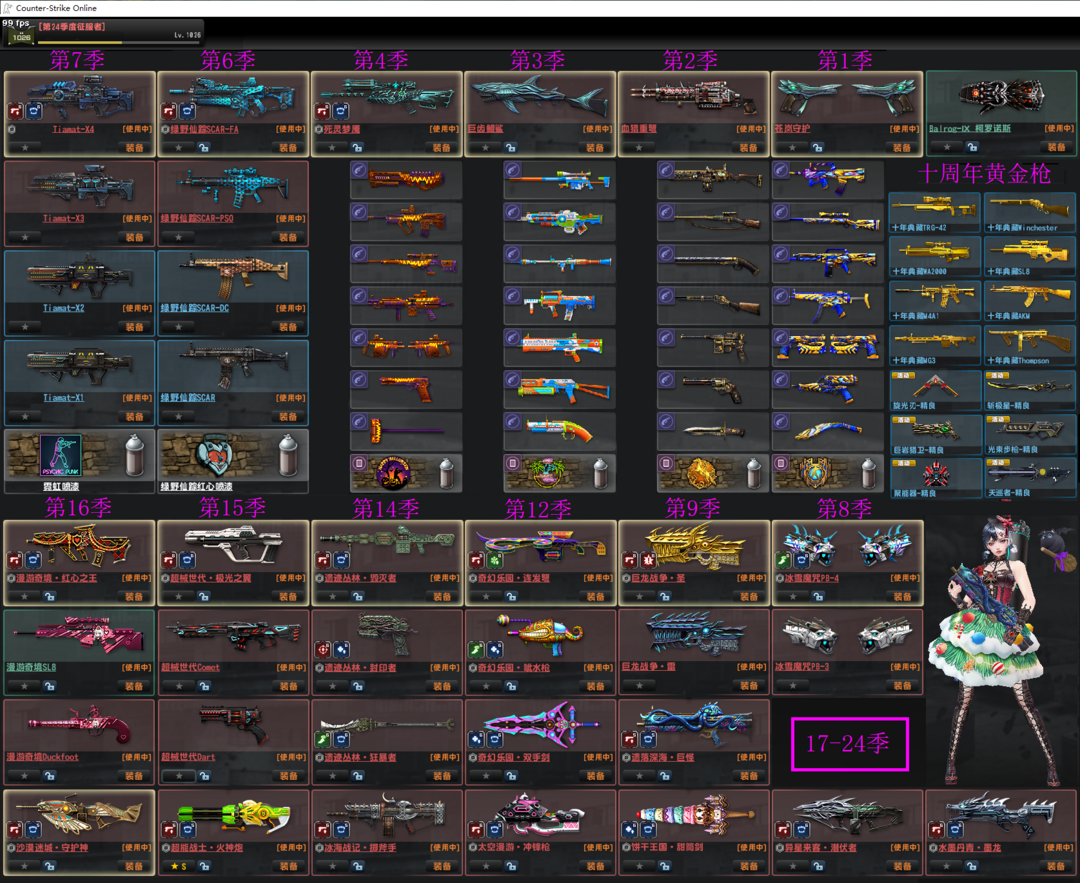The height and width of the screenshot is (883, 1080).
Task: Click the lock icon on 苍岚守护 card
Action: 818,147
